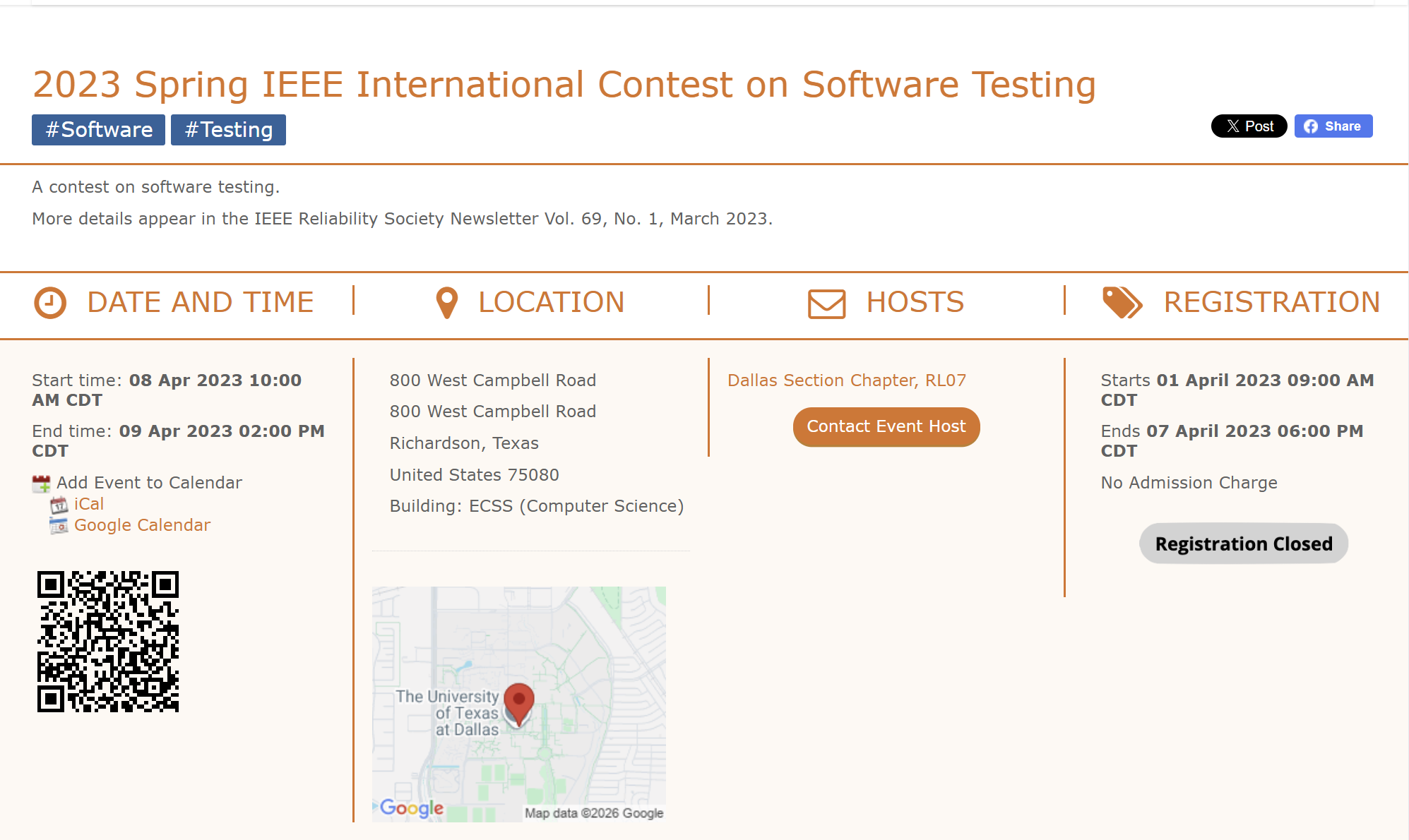Click 'United States 75080' text
This screenshot has height=840, width=1409.
coord(474,475)
